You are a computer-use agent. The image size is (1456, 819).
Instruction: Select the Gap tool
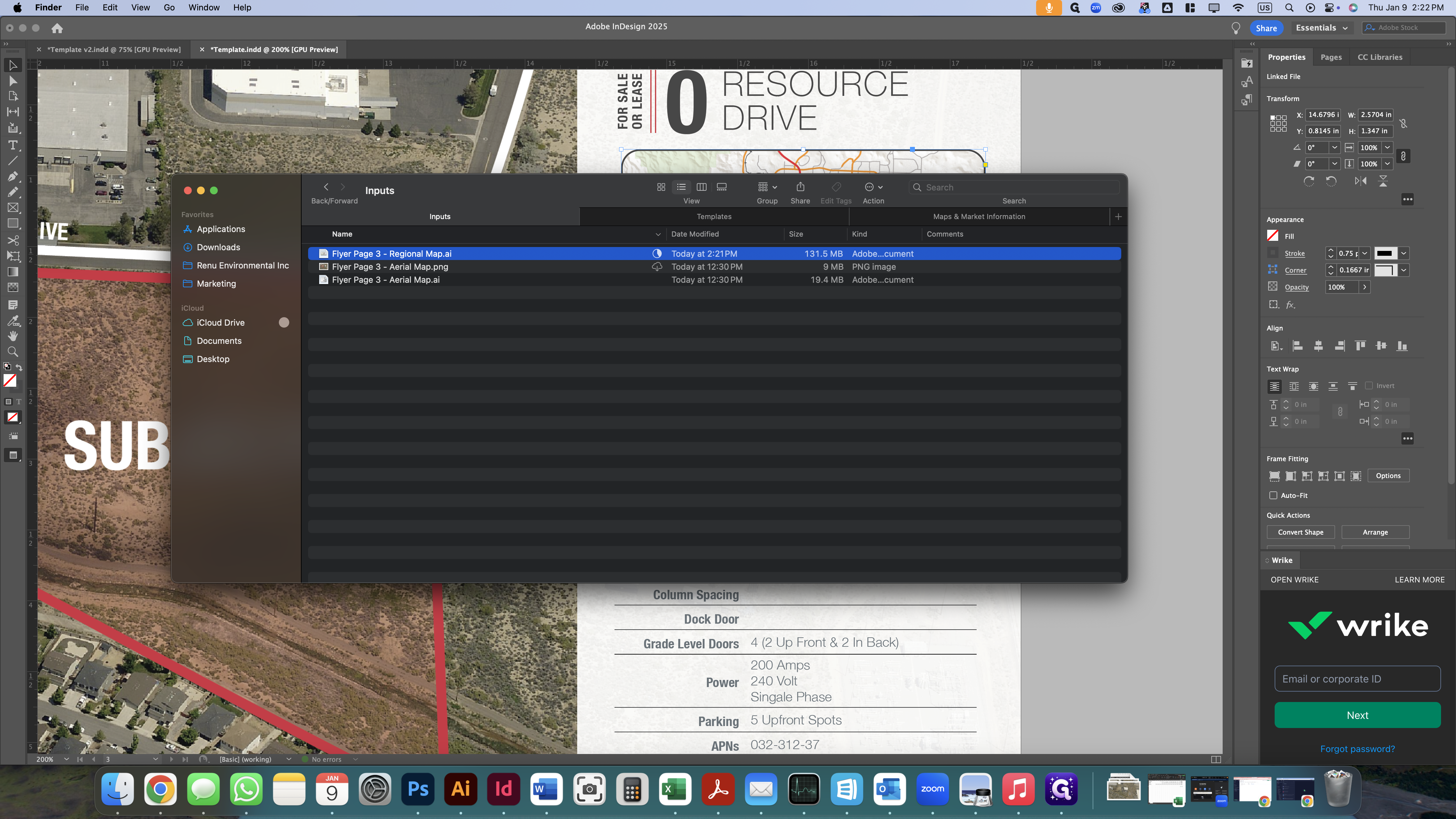(13, 112)
